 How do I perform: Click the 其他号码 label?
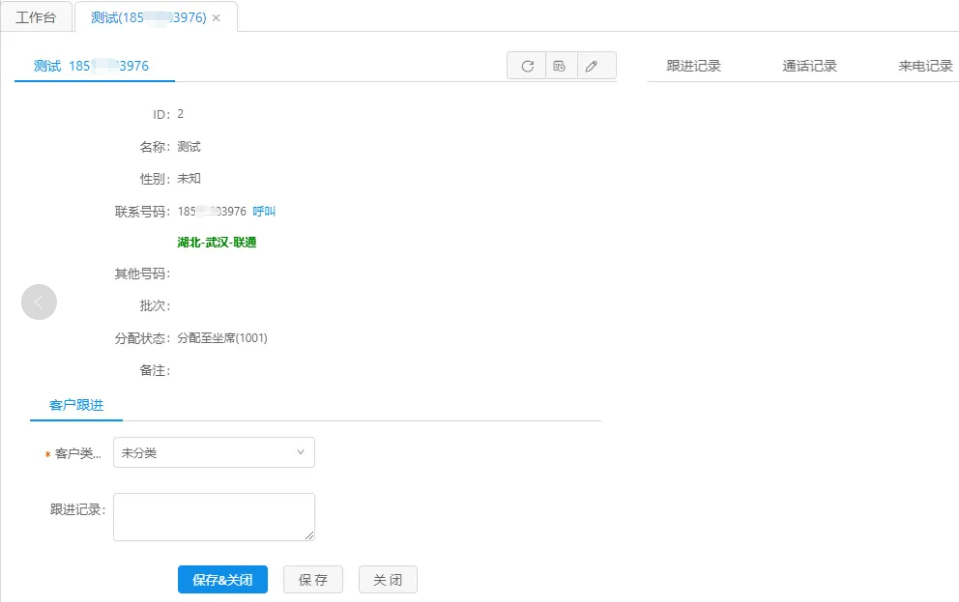(142, 273)
